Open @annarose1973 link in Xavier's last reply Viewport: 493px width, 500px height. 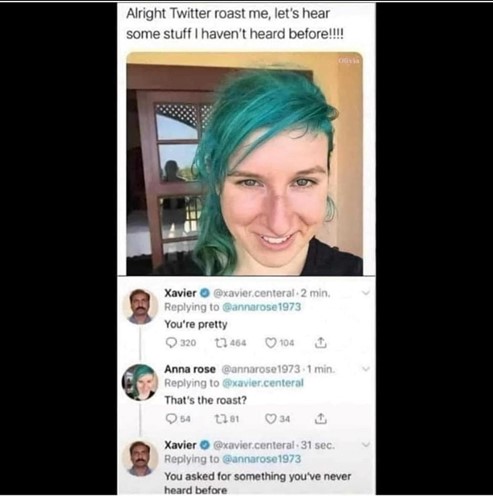coord(262,459)
